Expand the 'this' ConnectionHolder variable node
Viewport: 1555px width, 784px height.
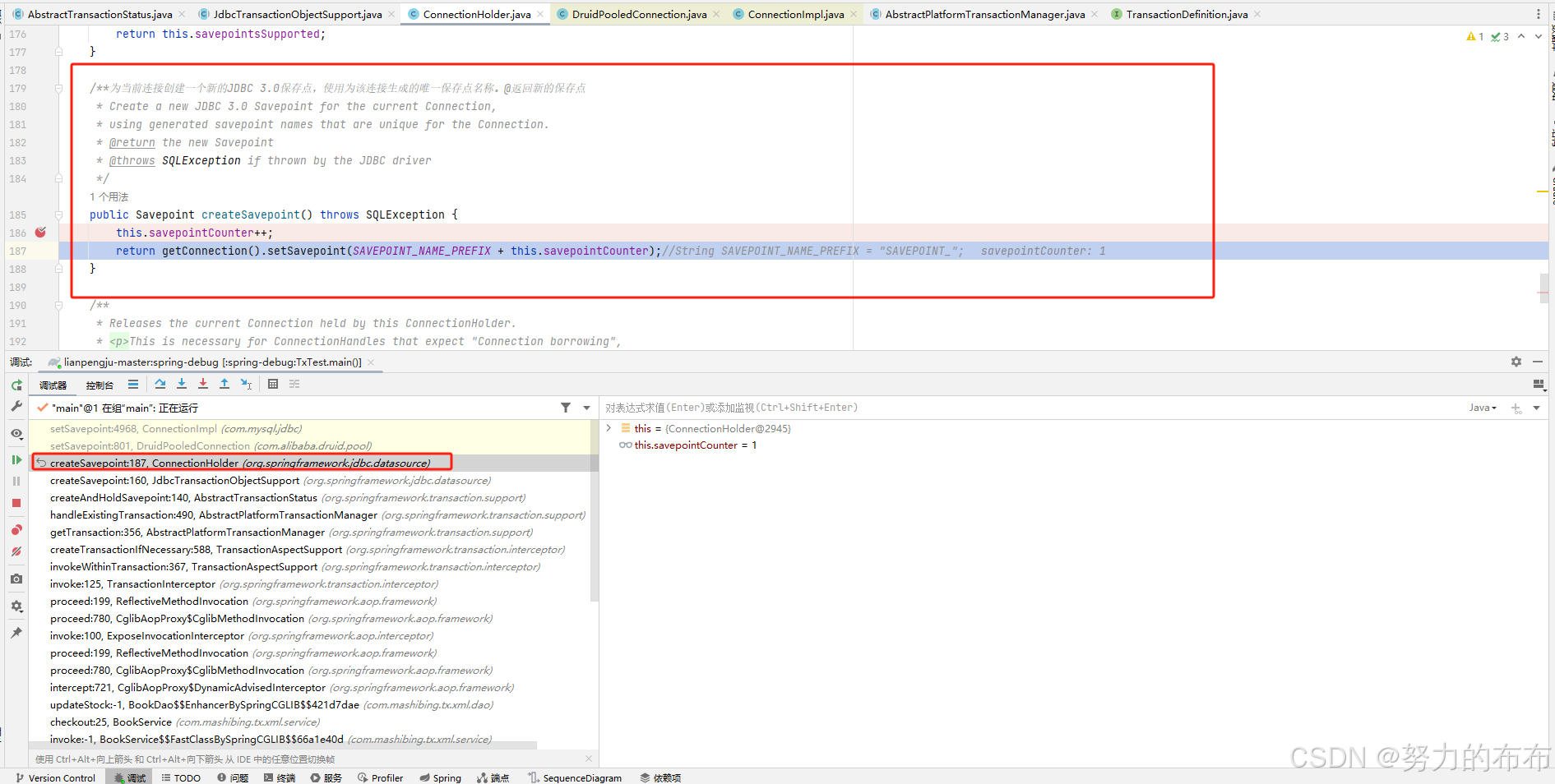609,428
